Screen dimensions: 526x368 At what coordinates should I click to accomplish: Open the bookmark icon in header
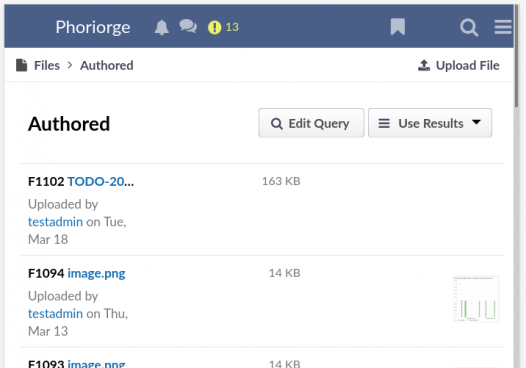(x=398, y=27)
